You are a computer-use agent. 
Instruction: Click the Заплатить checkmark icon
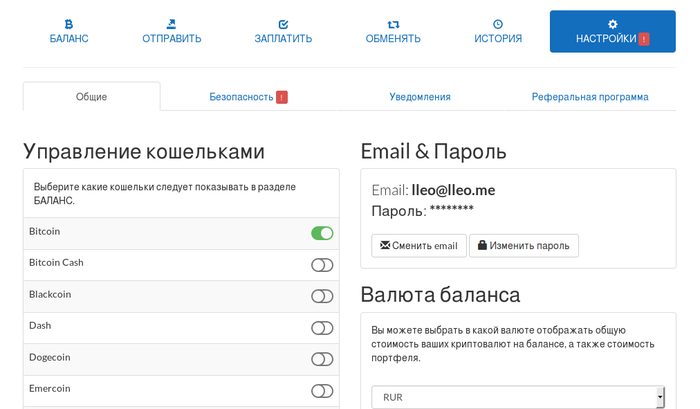point(283,24)
